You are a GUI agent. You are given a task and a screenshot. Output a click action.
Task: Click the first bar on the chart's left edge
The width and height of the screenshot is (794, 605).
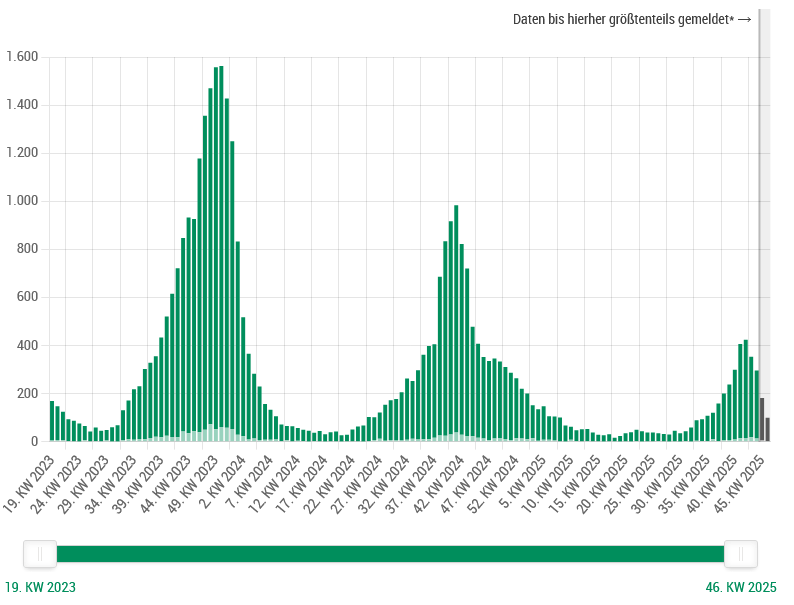click(x=52, y=420)
